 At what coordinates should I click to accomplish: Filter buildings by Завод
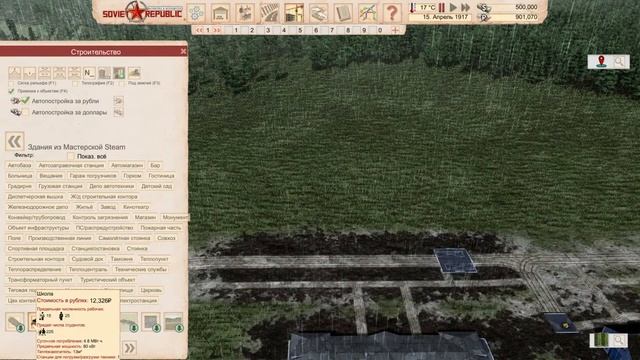pyautogui.click(x=108, y=207)
